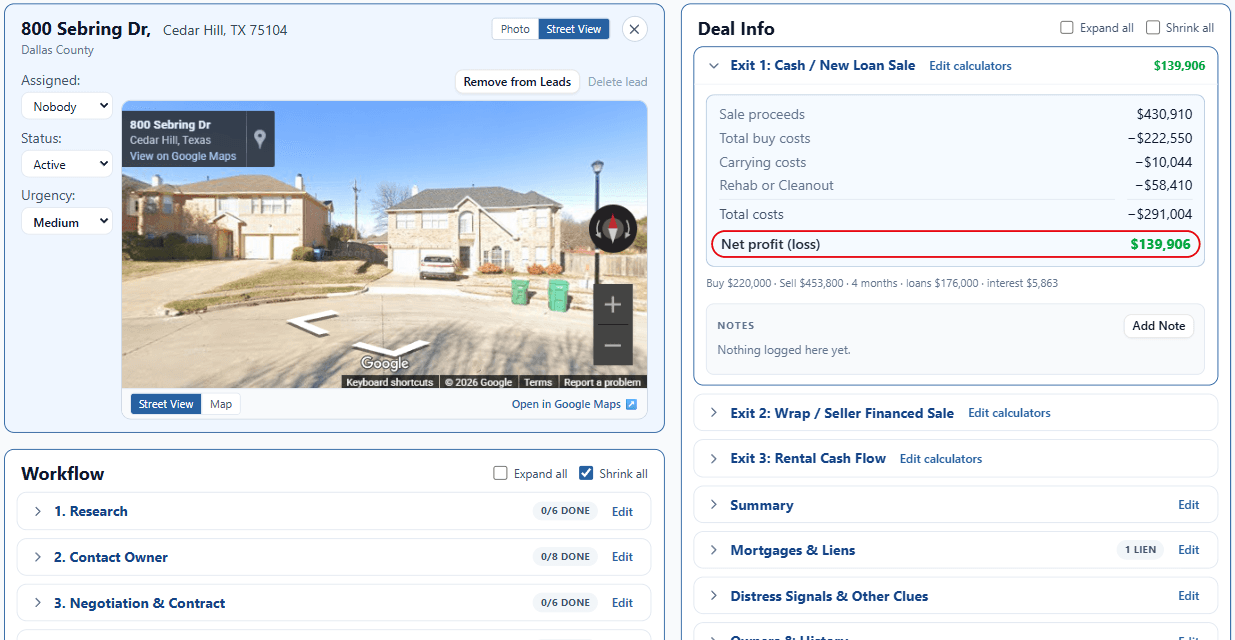This screenshot has width=1235, height=640.
Task: Check Shrink all in Deal Info
Action: tap(1153, 28)
